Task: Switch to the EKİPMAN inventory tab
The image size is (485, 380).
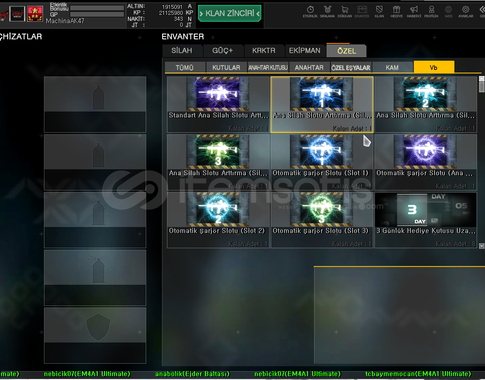Action: tap(305, 51)
